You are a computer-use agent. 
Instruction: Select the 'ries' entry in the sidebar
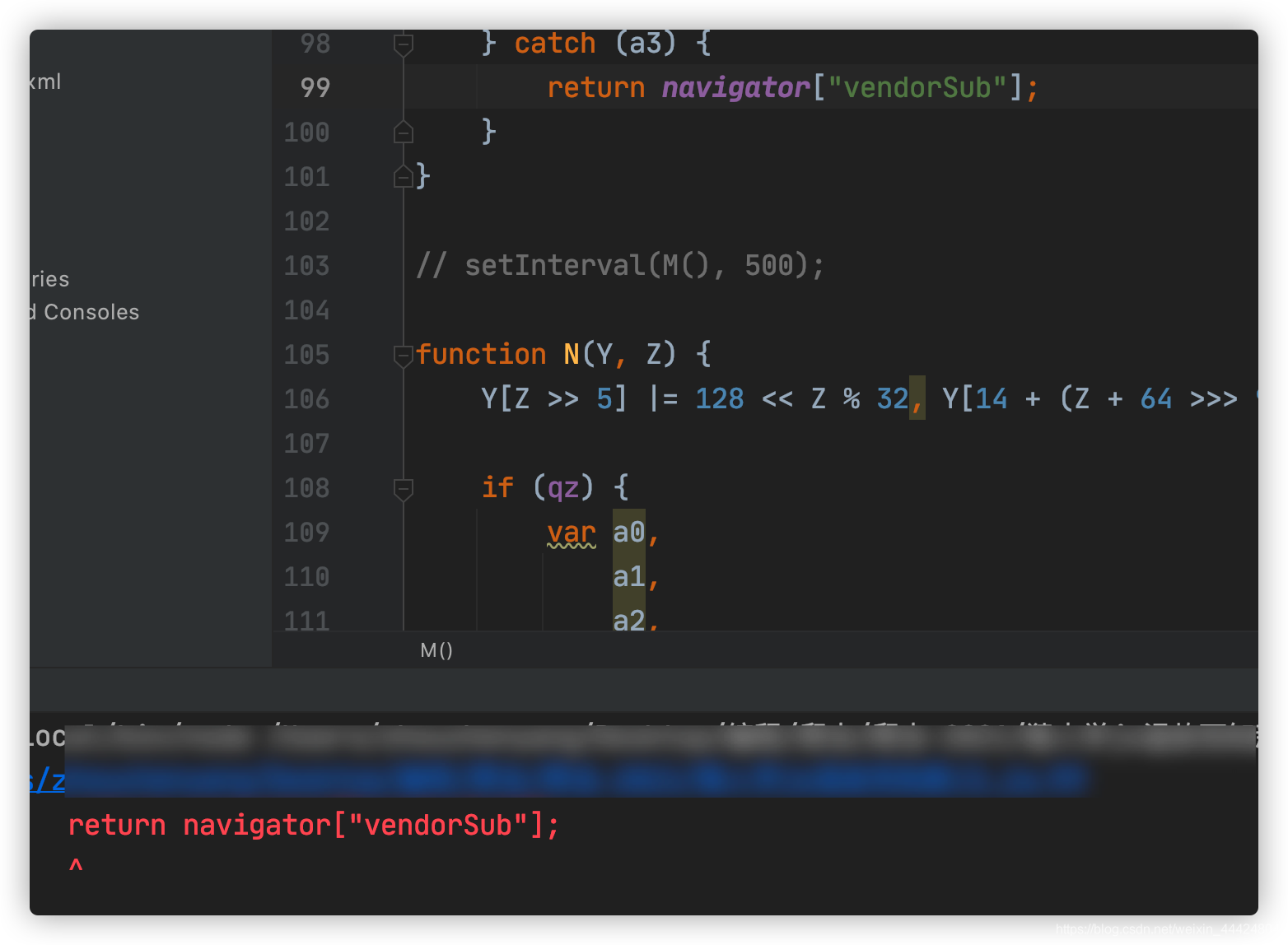click(49, 279)
